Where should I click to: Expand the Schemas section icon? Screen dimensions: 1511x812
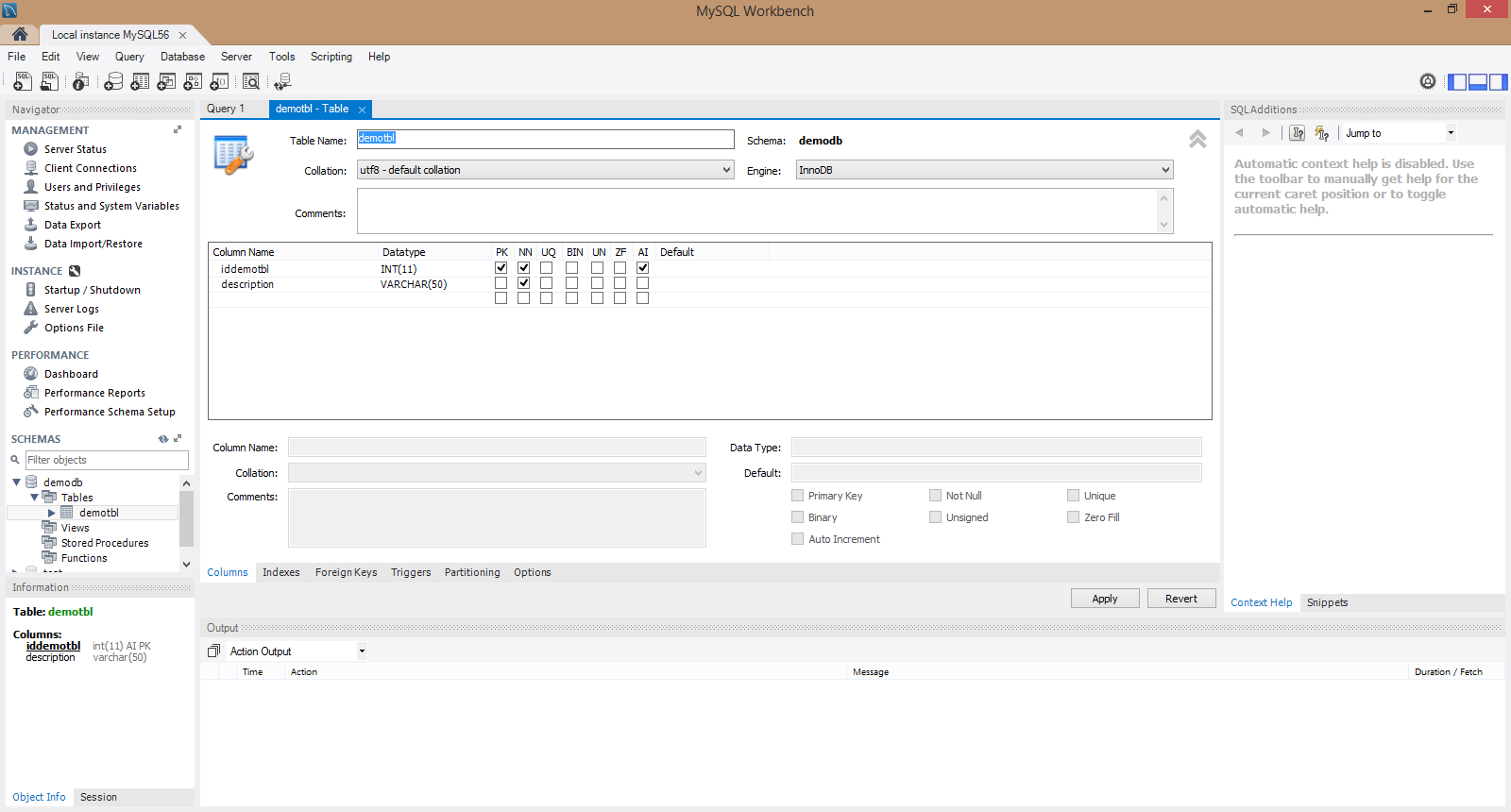[x=178, y=439]
